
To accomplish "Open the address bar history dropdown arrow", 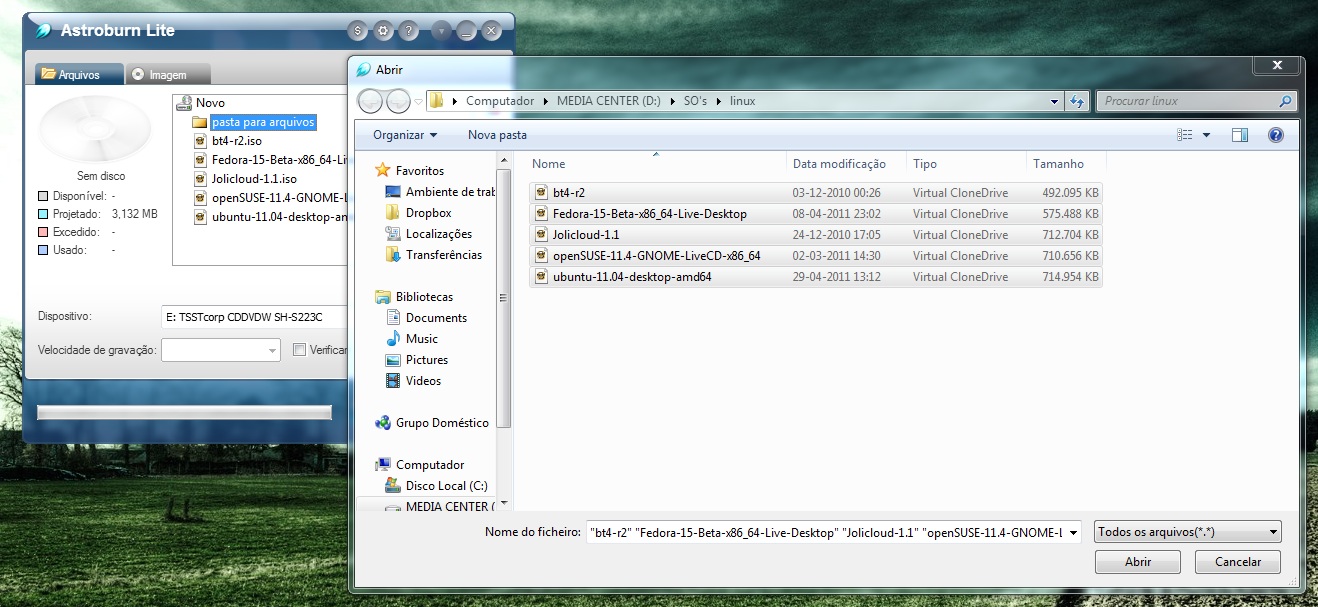I will pos(1055,101).
